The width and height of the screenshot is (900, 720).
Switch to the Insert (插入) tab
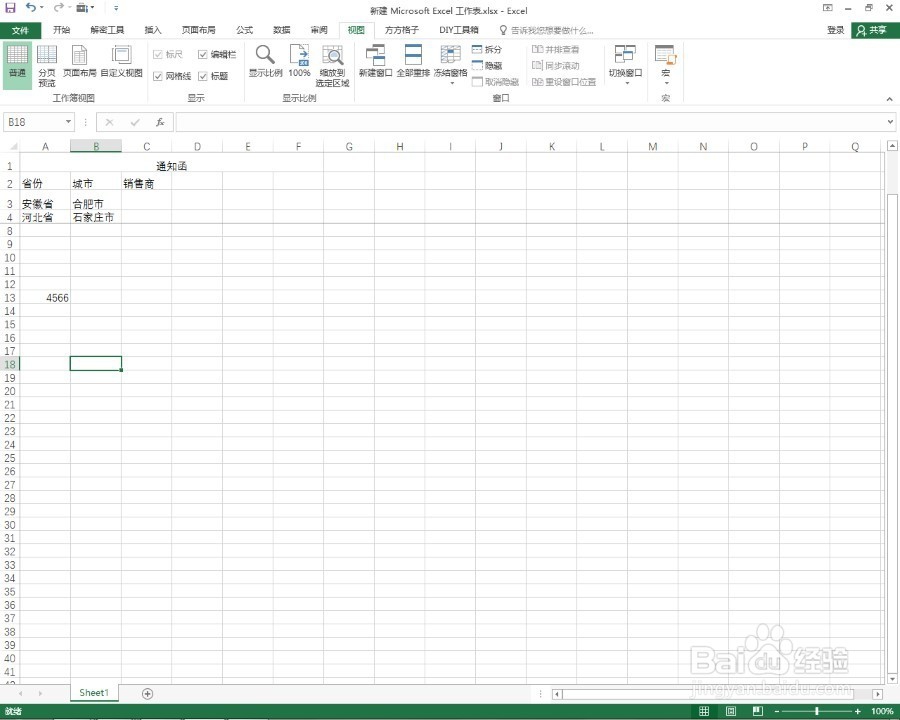[153, 30]
